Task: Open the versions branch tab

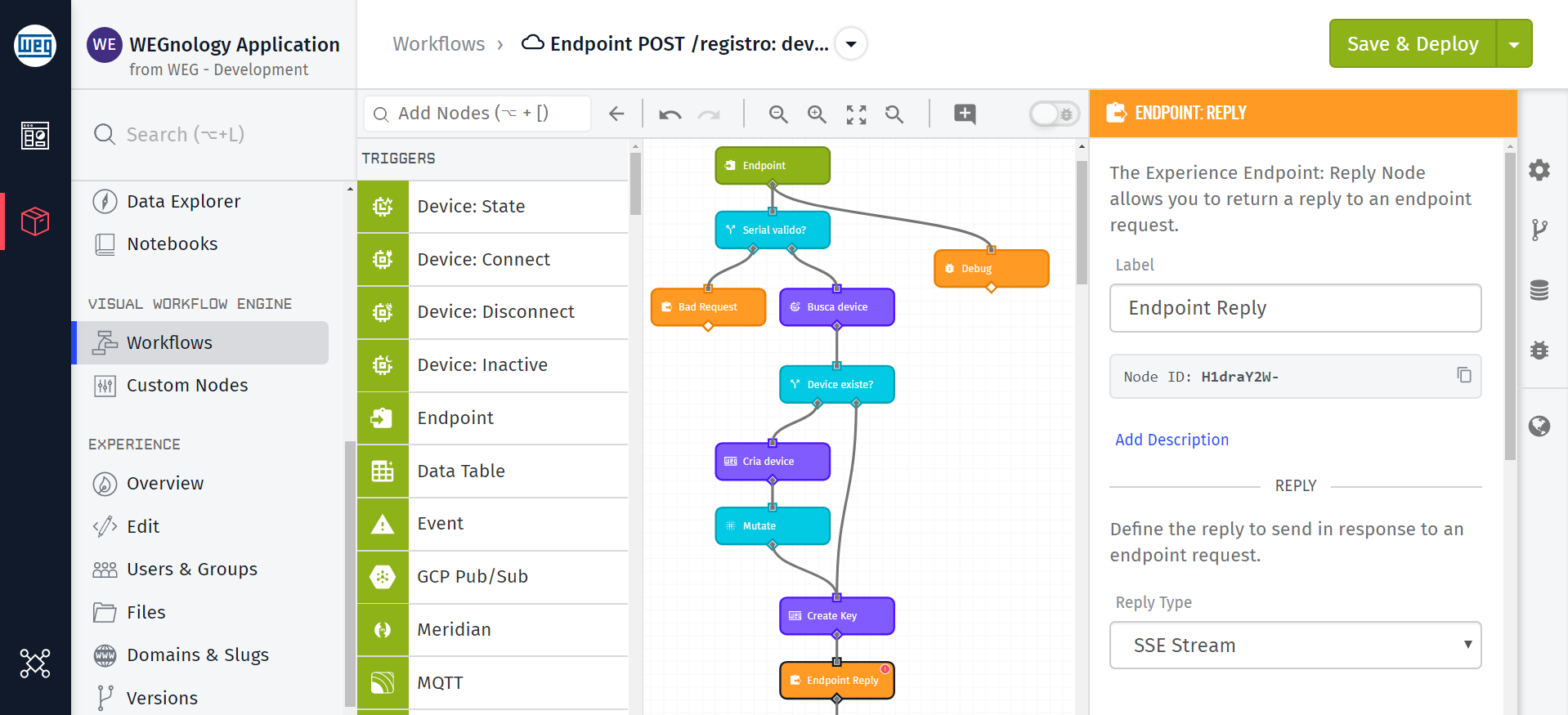Action: 1539,230
